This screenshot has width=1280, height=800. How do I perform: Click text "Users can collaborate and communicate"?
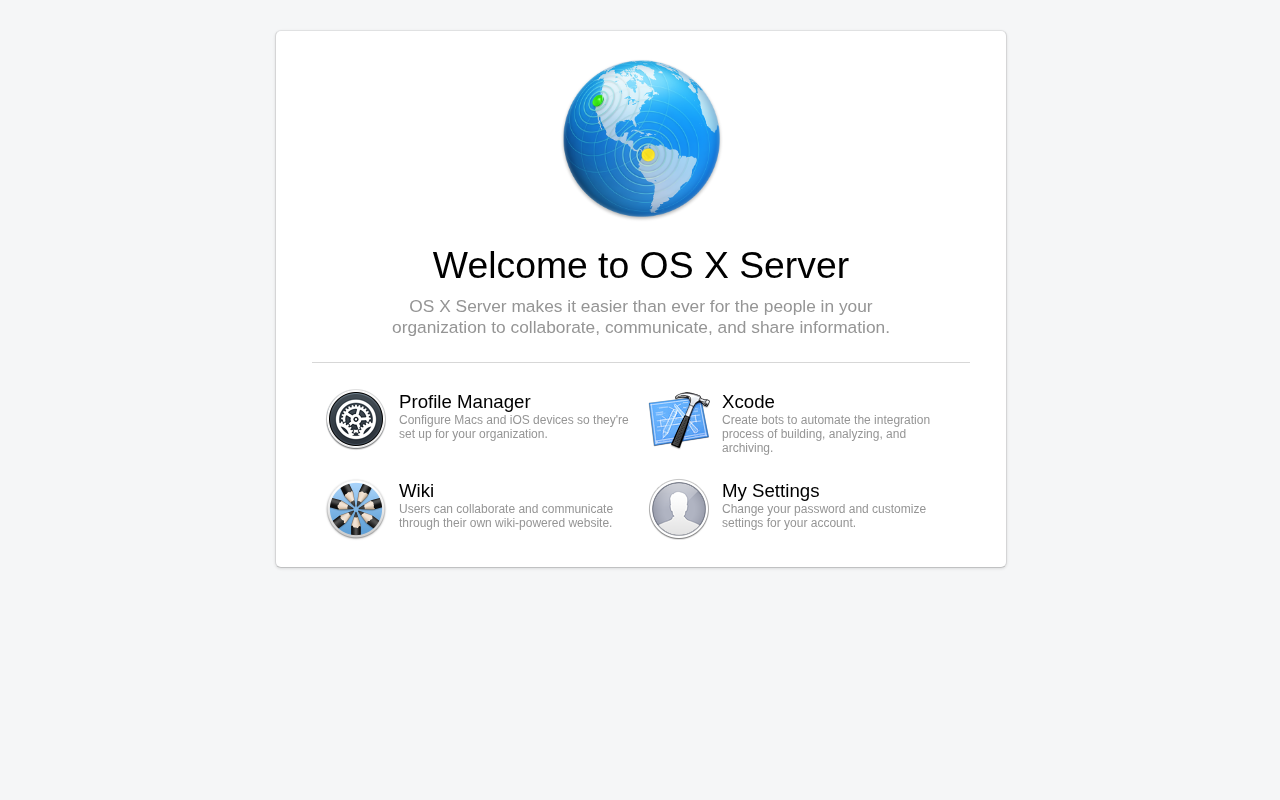pyautogui.click(x=506, y=509)
